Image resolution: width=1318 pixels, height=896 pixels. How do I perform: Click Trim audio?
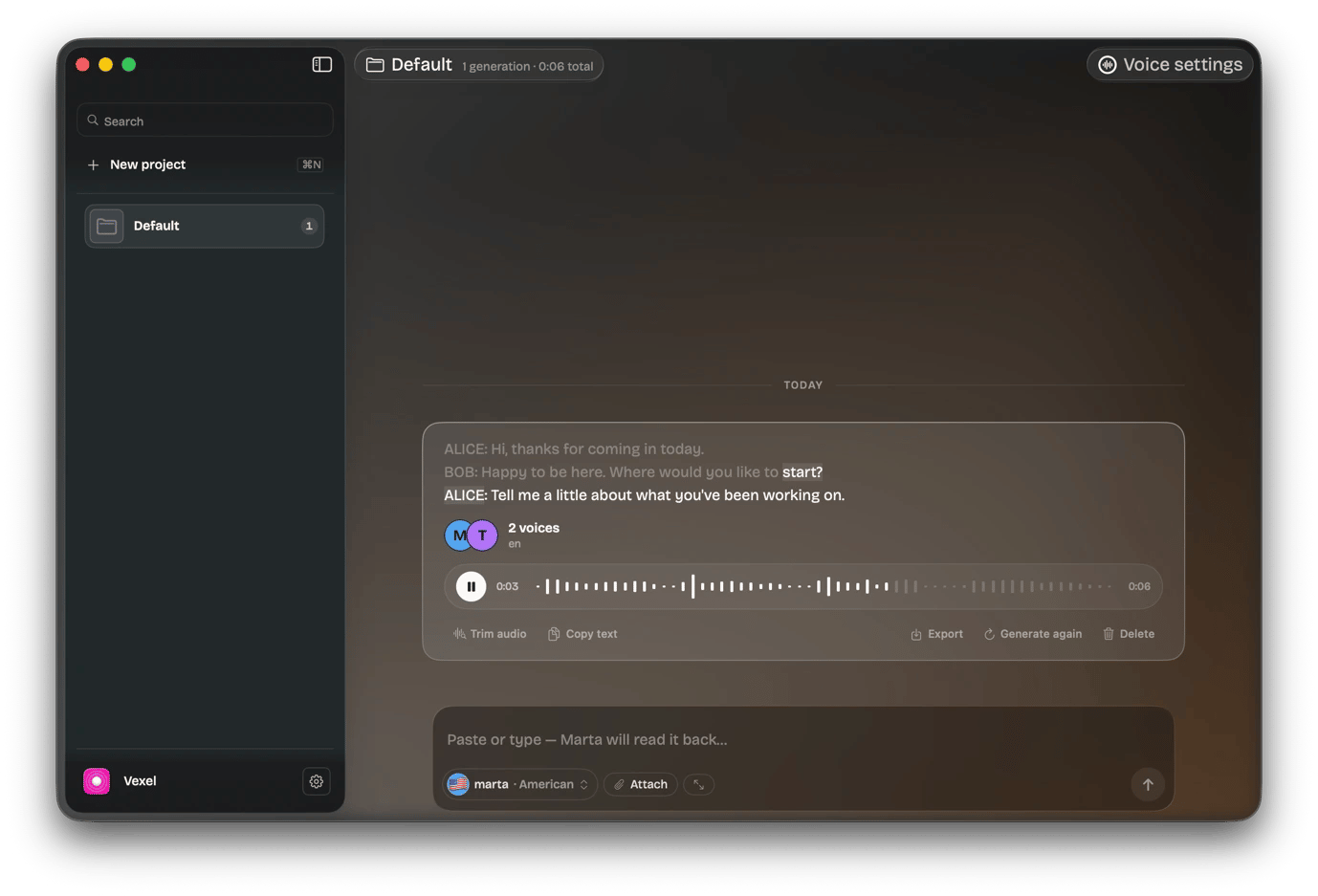click(490, 634)
